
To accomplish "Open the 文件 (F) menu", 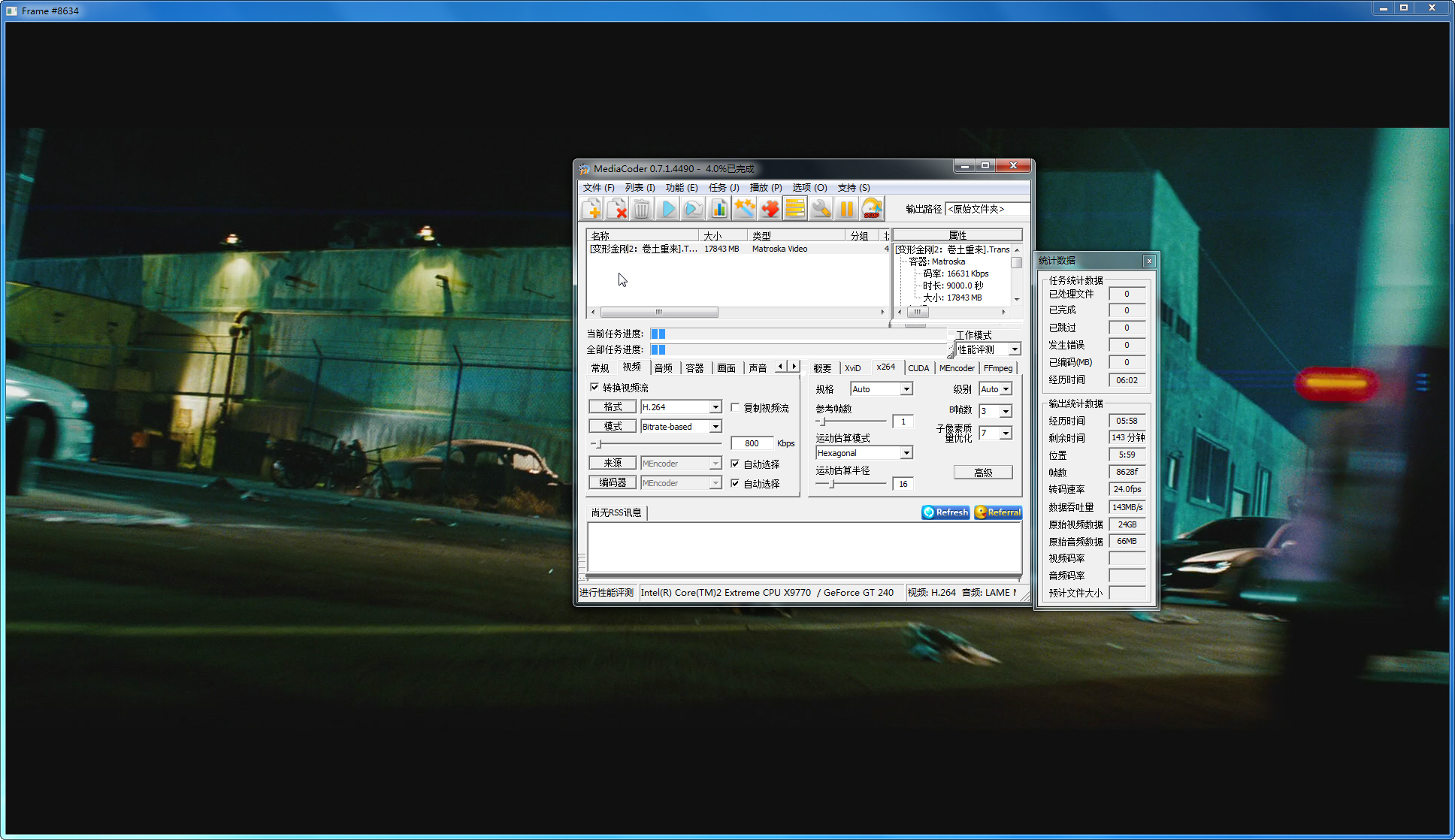I will (x=599, y=188).
